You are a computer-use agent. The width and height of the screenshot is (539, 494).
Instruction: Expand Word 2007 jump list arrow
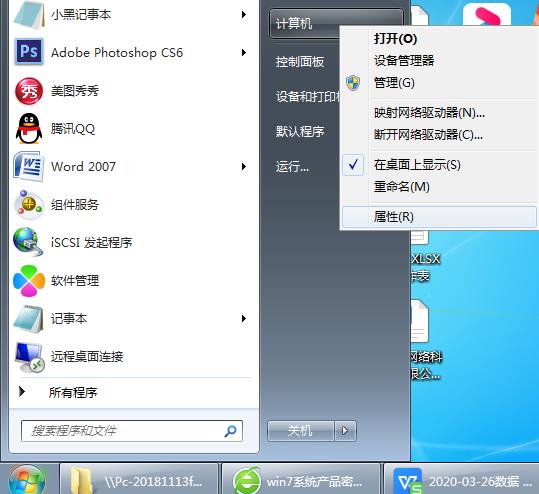click(243, 167)
